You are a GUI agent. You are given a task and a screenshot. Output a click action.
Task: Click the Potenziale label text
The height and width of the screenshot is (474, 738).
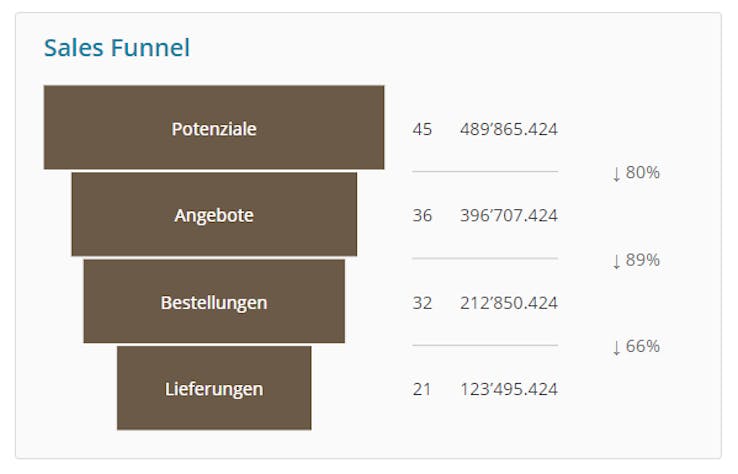point(214,129)
